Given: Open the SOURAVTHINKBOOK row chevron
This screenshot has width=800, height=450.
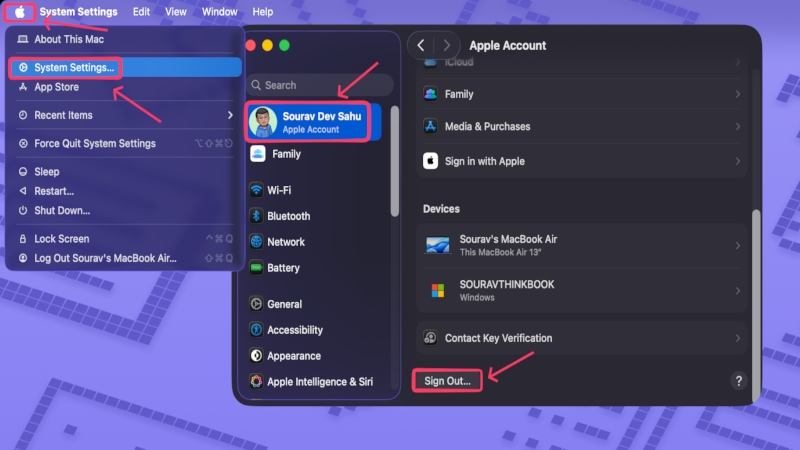Looking at the screenshot, I should (x=738, y=290).
